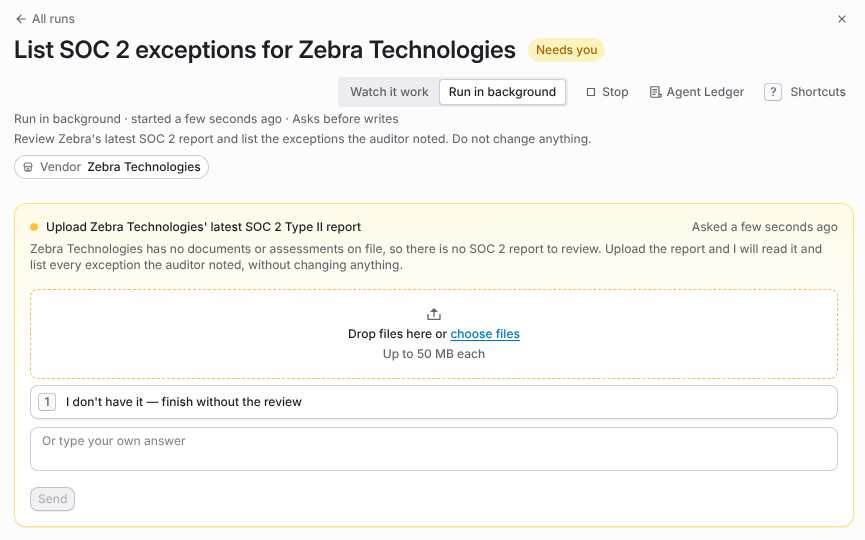Open the Shortcuts help text
Screen dimensions: 865x540
(x=818, y=92)
